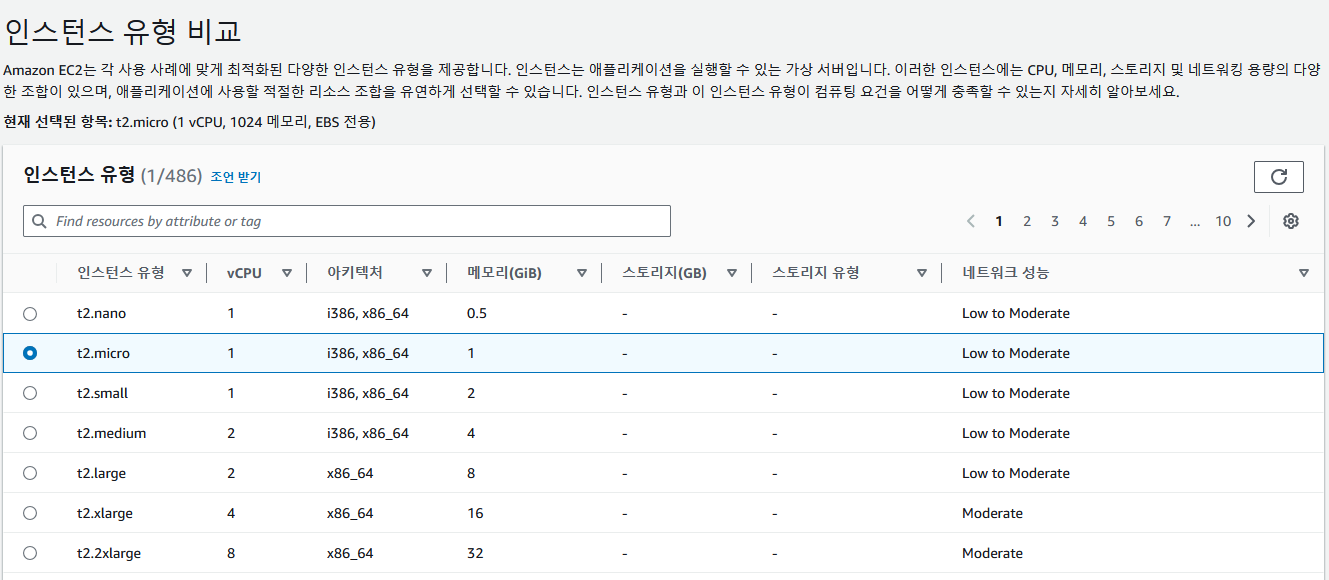The image size is (1329, 580).
Task: Refresh the instance type list
Action: tap(1278, 177)
